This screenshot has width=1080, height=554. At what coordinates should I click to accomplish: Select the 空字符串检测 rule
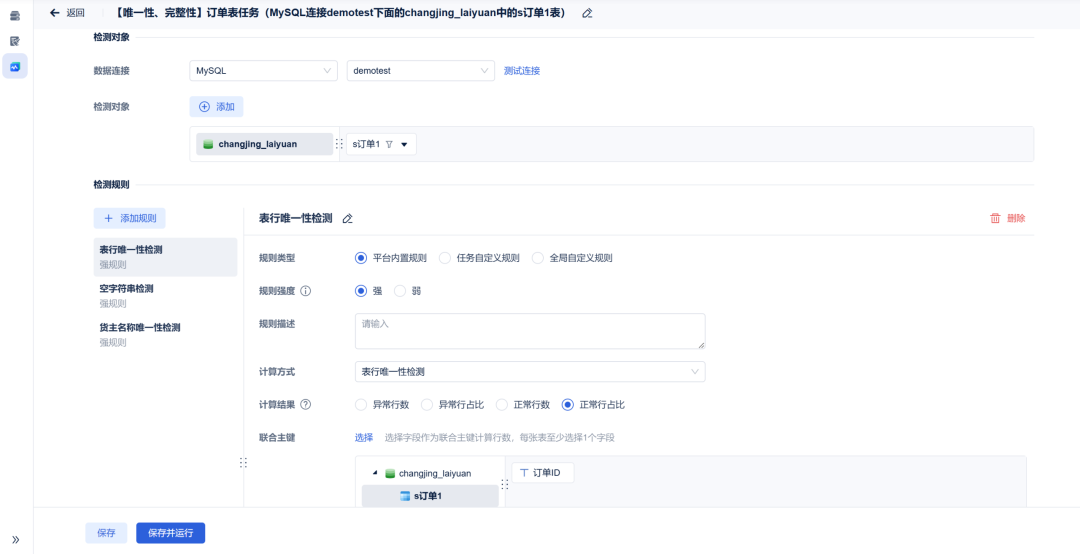click(165, 296)
